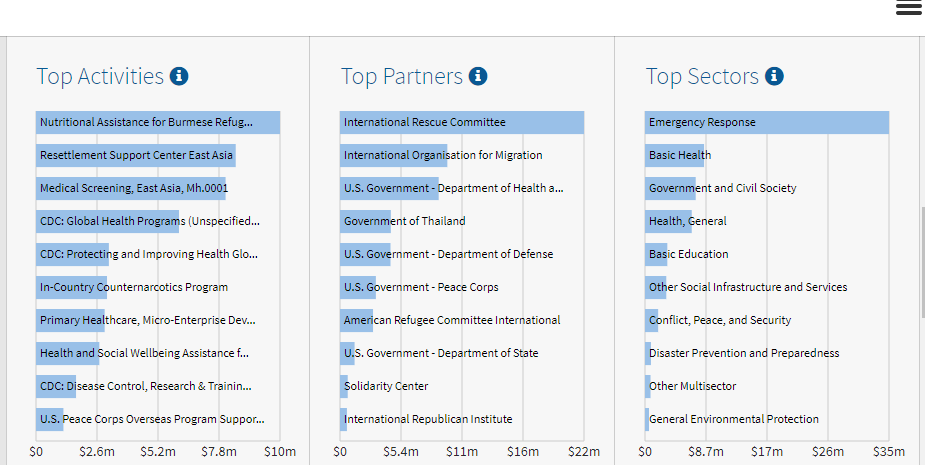Click $2.6m axis label under Top Activities

[x=97, y=452]
